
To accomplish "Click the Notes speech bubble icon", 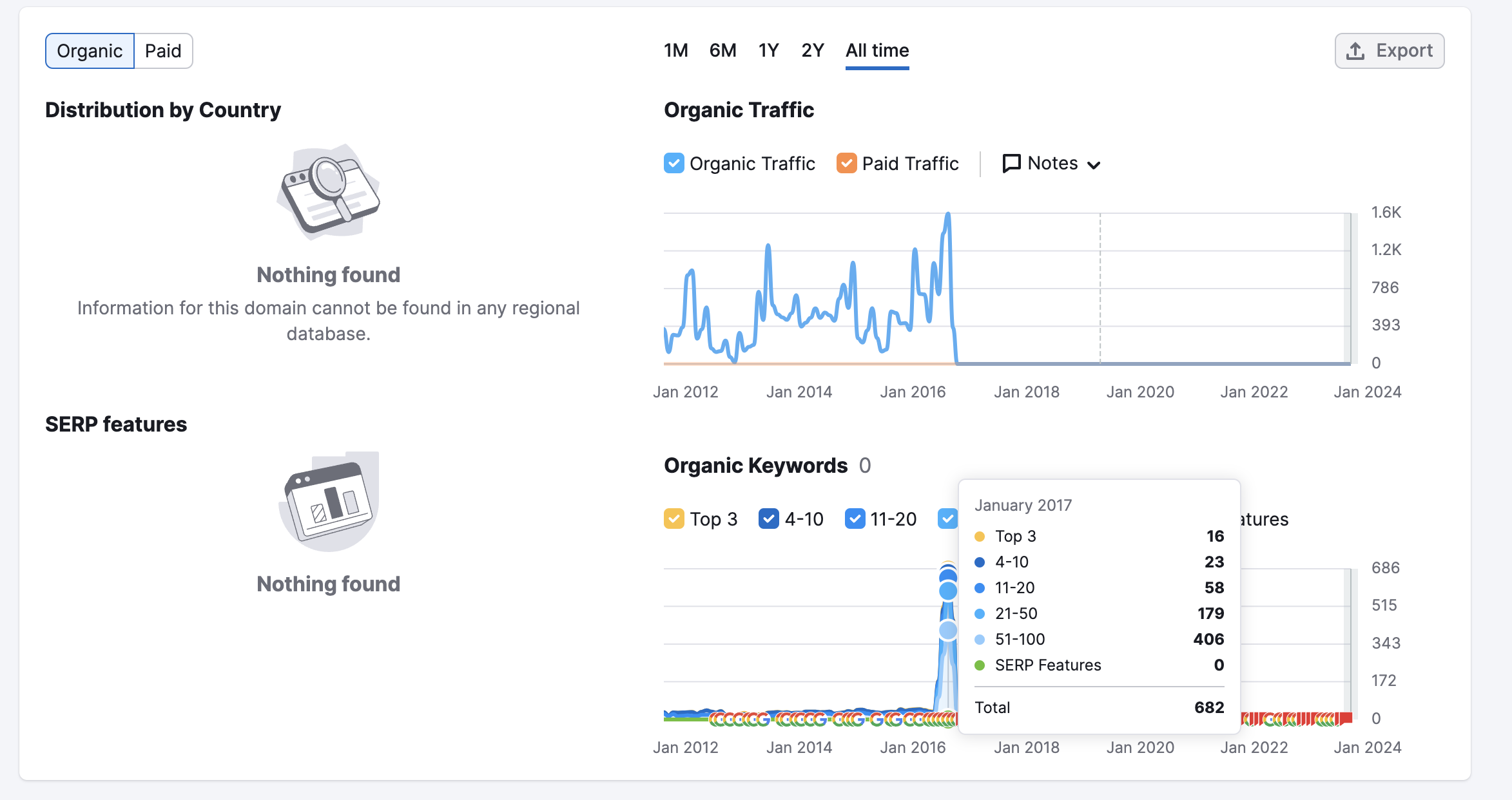I will (1011, 164).
